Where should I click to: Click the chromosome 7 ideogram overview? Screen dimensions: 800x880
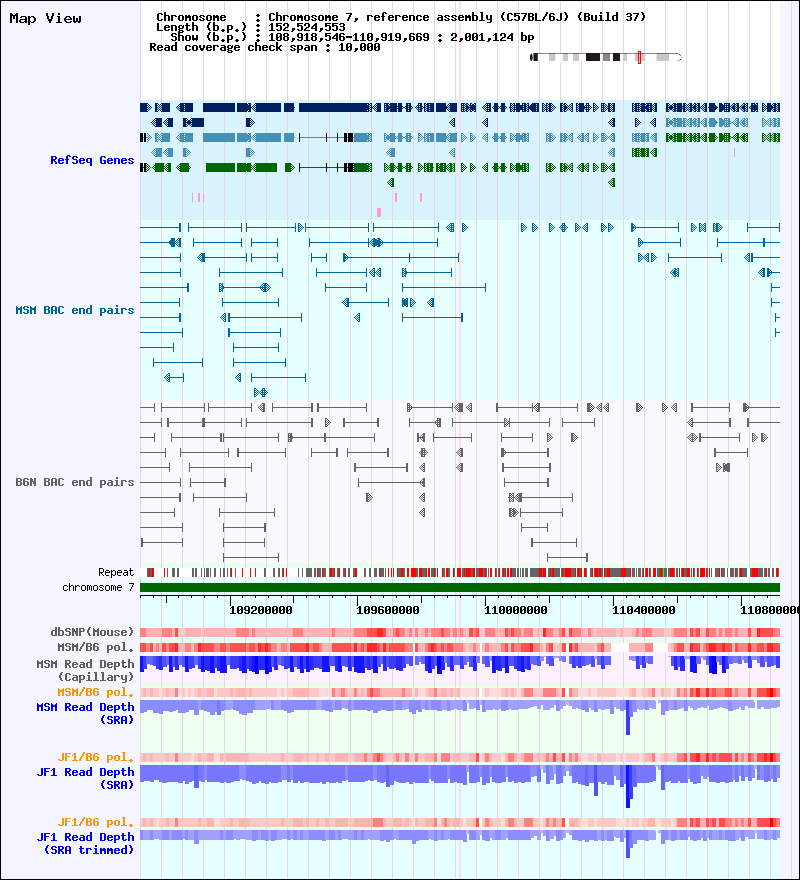pos(606,57)
